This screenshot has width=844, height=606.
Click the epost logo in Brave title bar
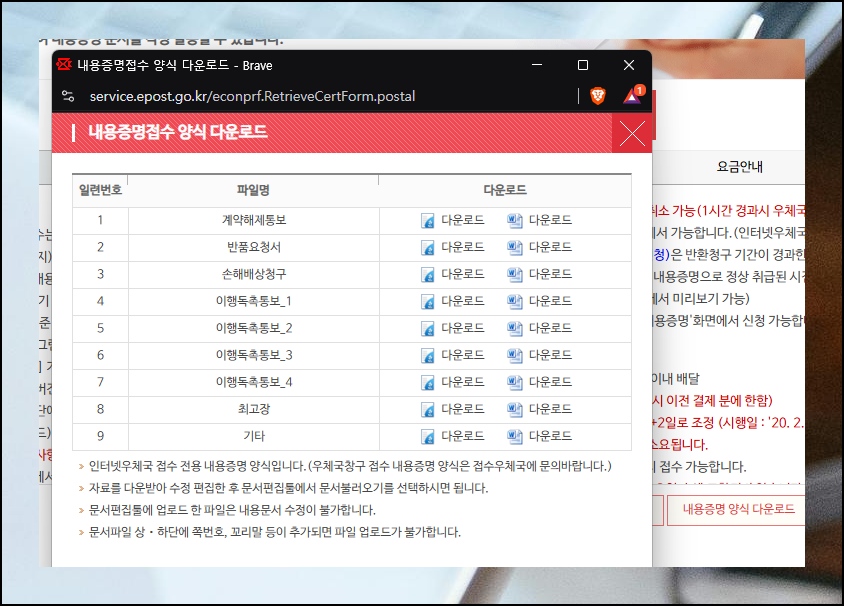(x=64, y=65)
